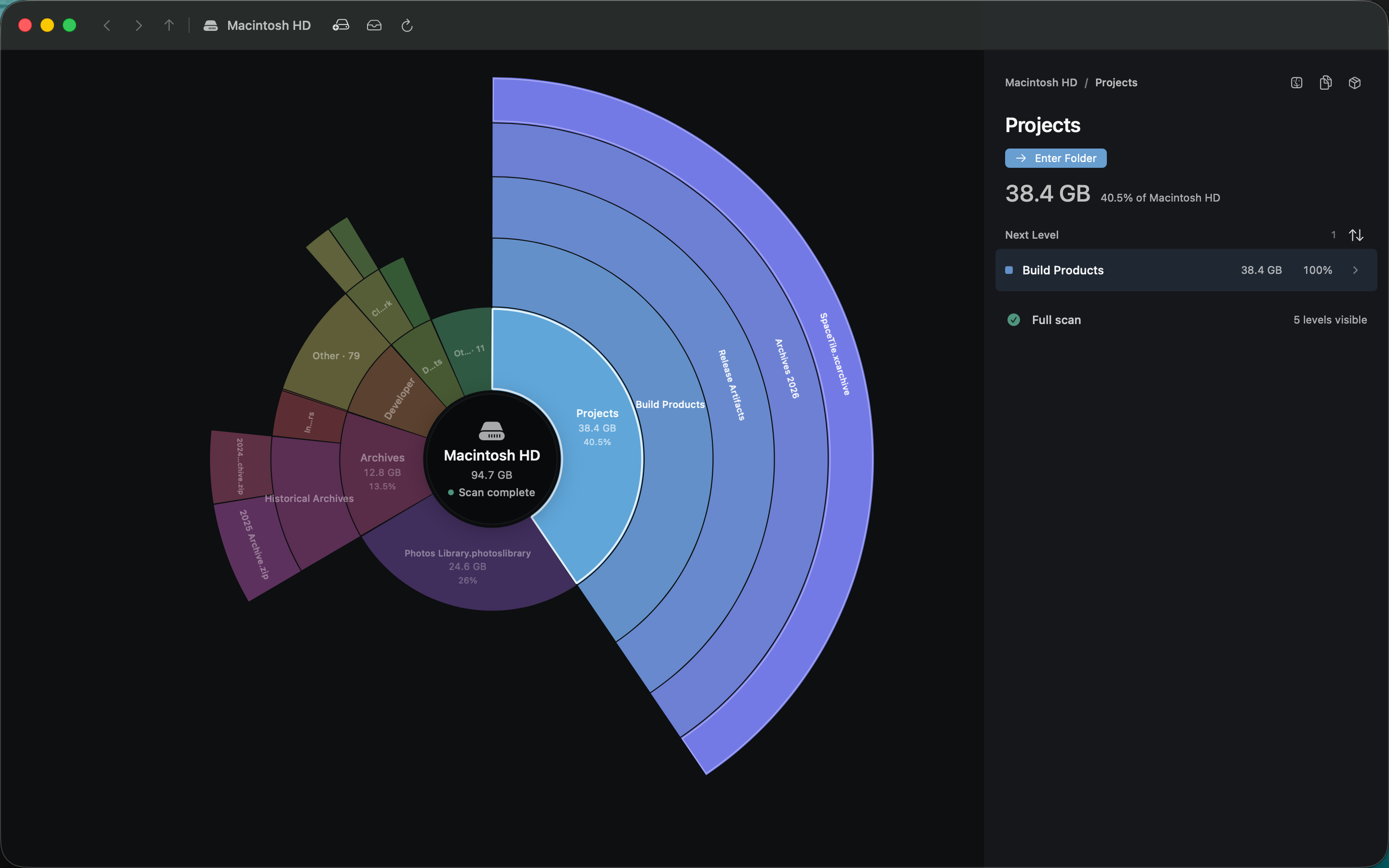1389x868 pixels.
Task: Go back with the left chevron
Action: pyautogui.click(x=107, y=25)
